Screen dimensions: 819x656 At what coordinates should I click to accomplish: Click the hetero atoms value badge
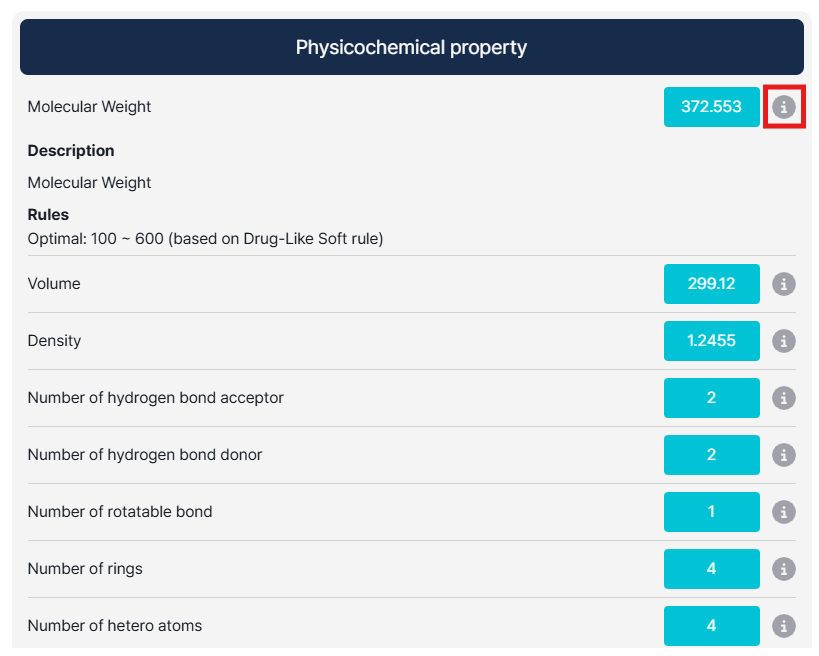(x=711, y=626)
